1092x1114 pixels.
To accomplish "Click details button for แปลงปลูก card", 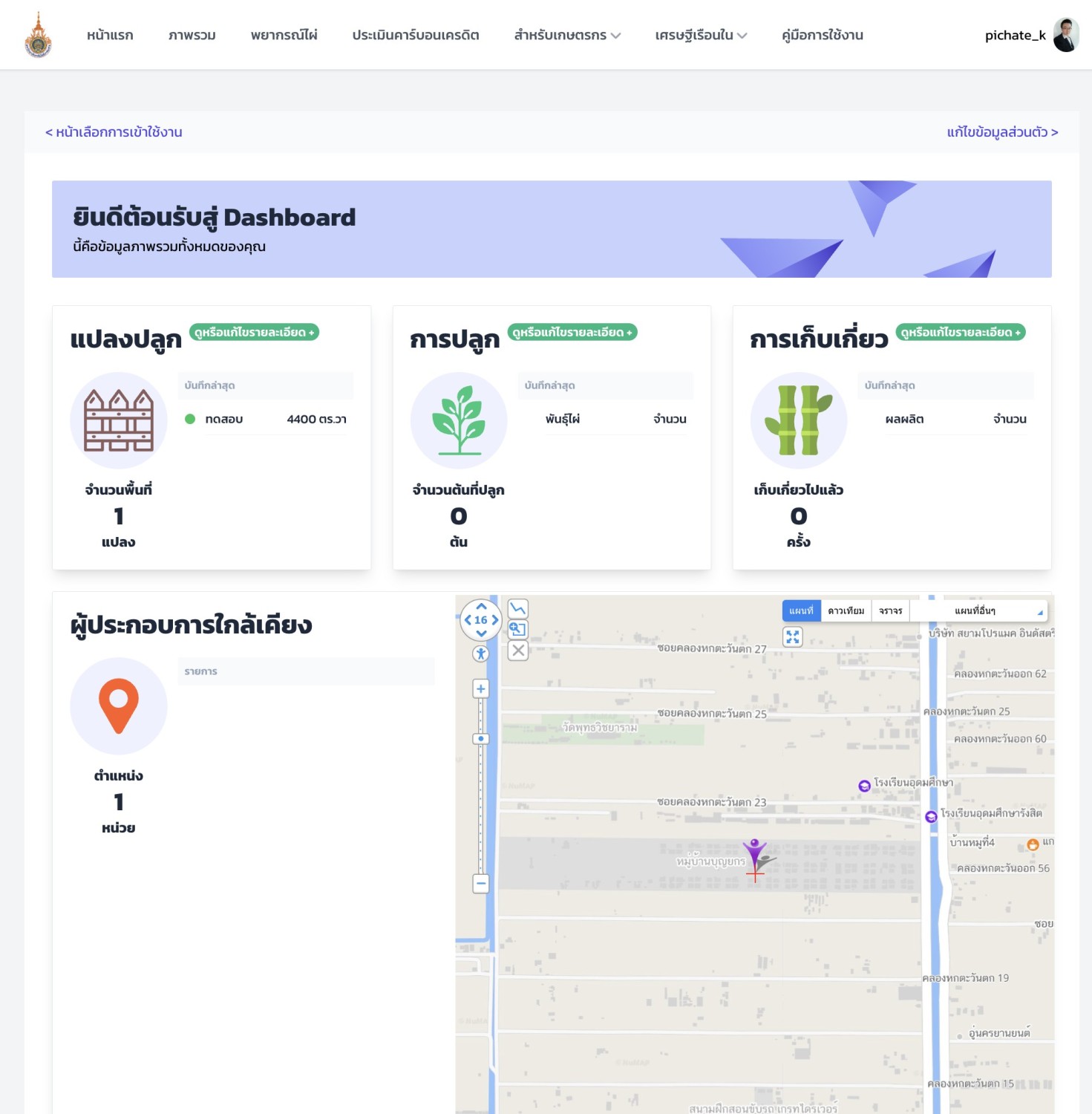I will click(x=254, y=332).
